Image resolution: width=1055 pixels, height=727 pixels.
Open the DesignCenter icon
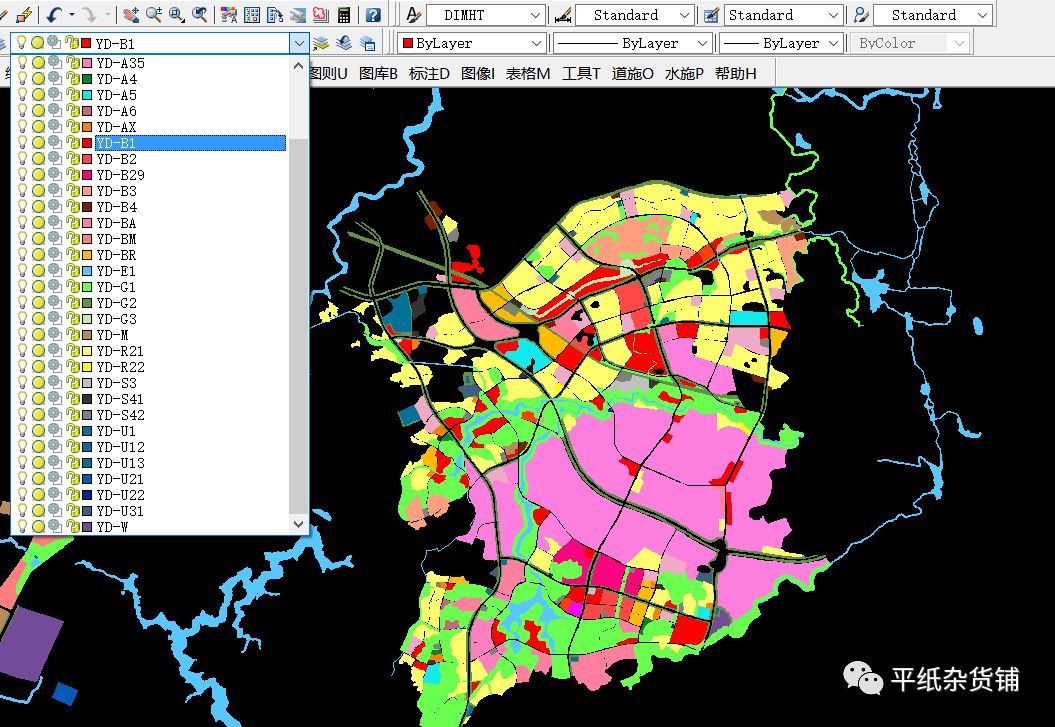(252, 15)
